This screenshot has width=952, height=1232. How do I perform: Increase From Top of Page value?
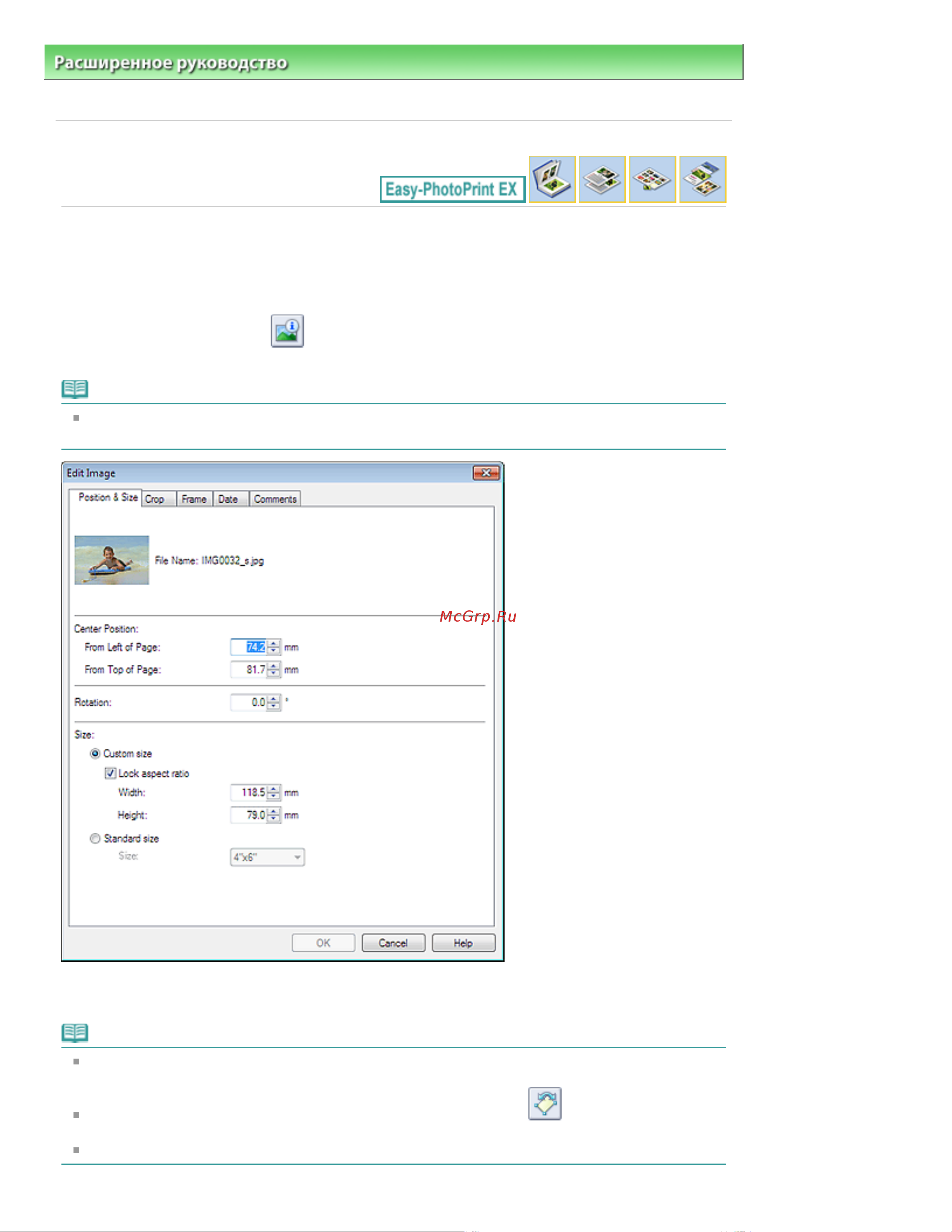pyautogui.click(x=274, y=666)
